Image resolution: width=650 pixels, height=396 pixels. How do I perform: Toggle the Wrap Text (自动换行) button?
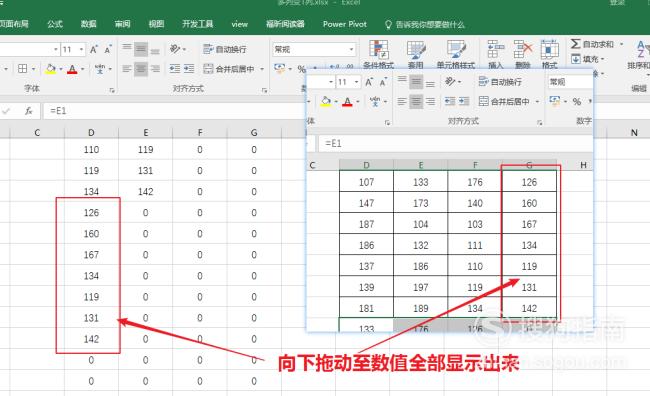pyautogui.click(x=225, y=49)
